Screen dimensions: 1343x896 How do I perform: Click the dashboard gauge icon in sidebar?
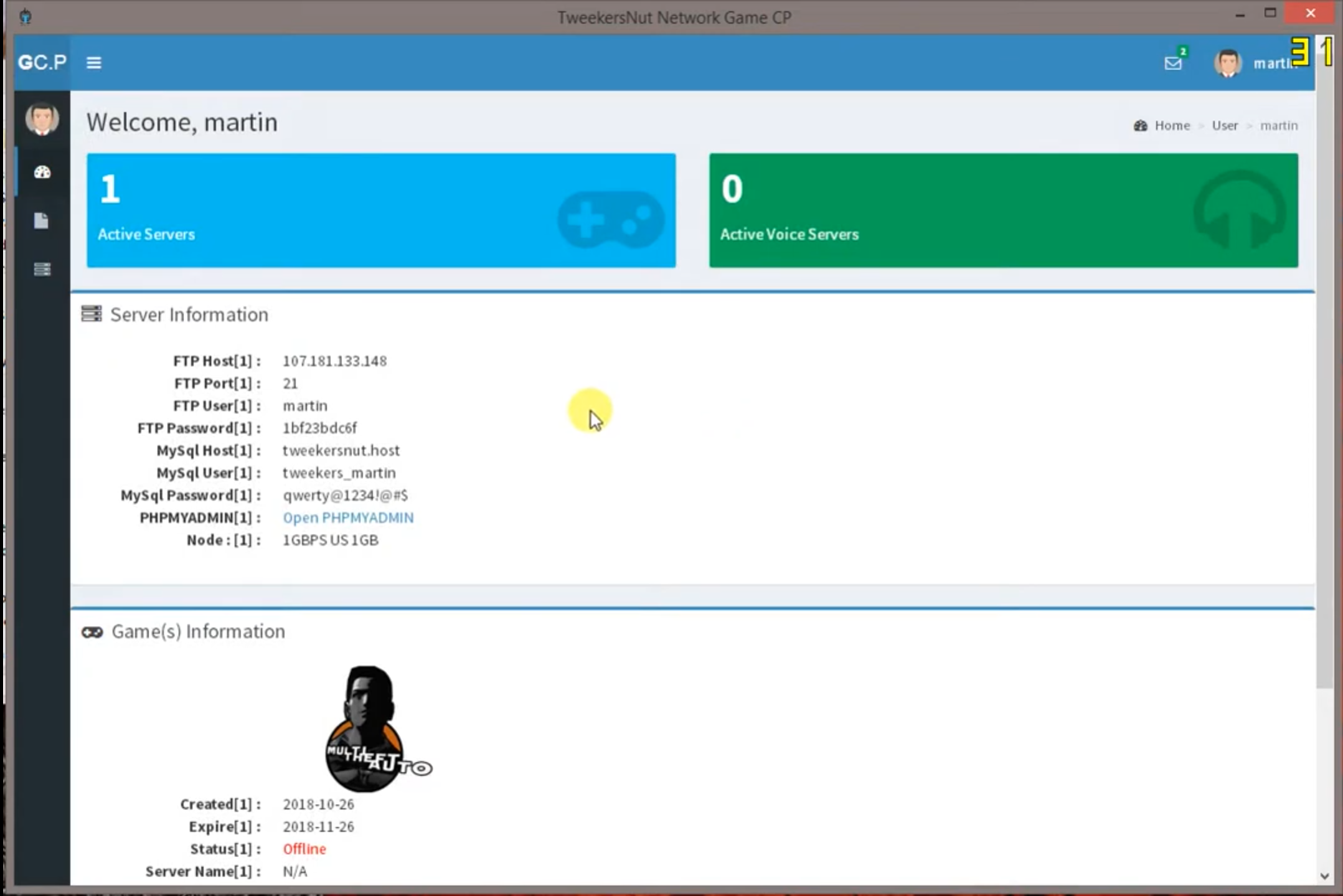[x=42, y=172]
